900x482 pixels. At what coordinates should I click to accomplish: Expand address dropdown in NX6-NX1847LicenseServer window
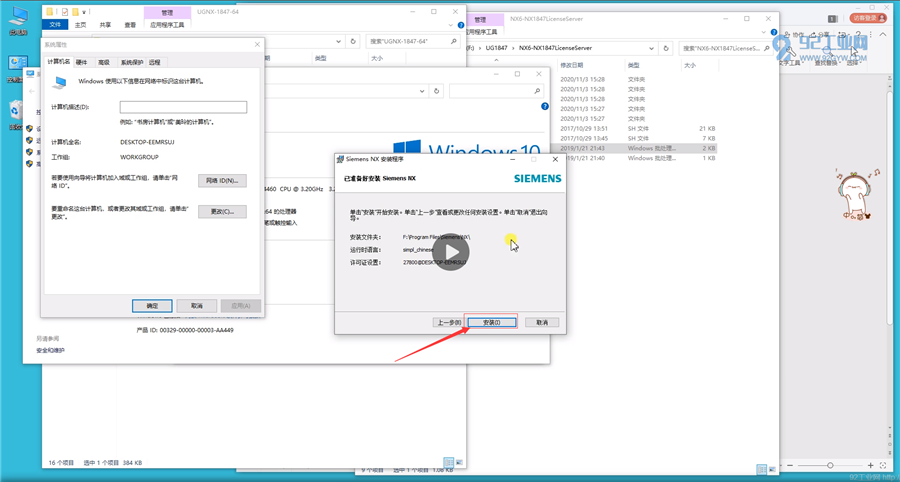[x=651, y=48]
